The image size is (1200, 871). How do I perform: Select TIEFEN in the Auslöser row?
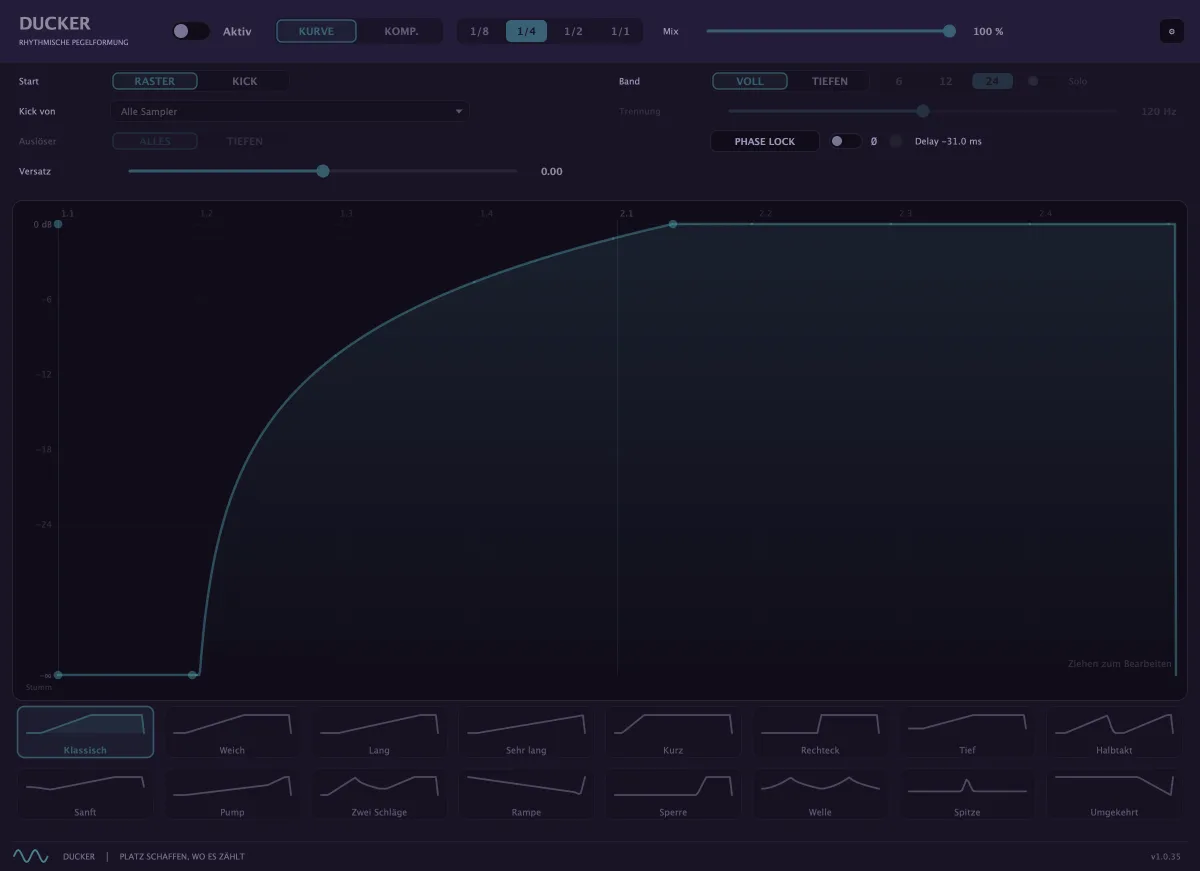(x=245, y=141)
